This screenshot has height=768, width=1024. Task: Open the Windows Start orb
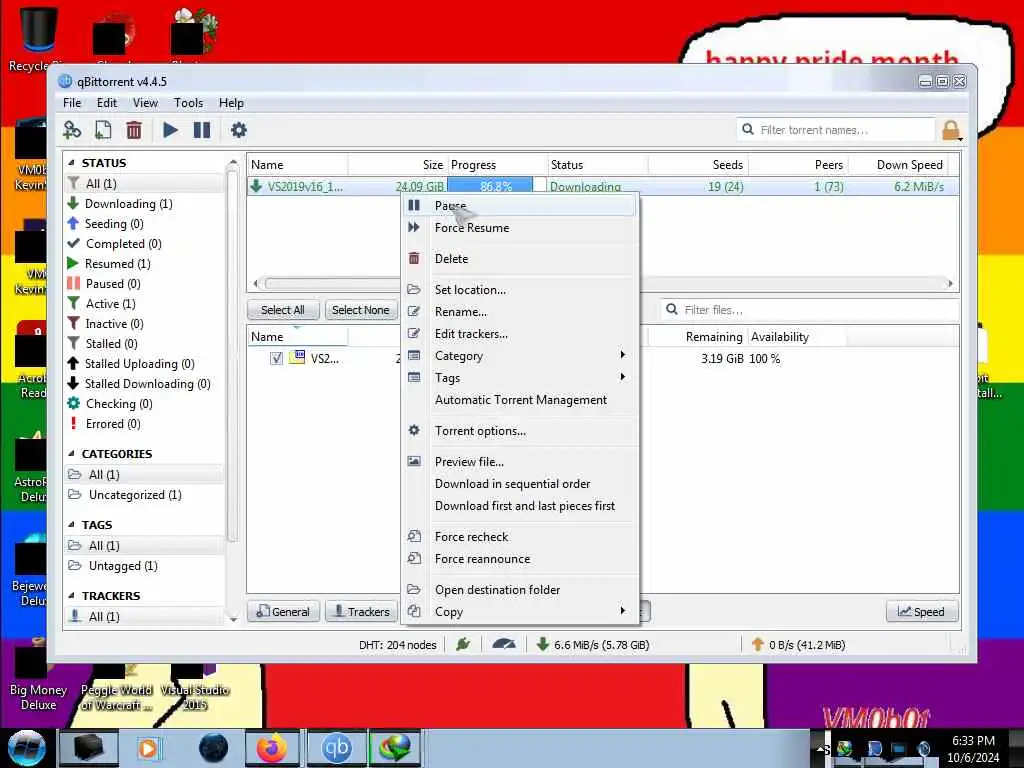(x=27, y=748)
